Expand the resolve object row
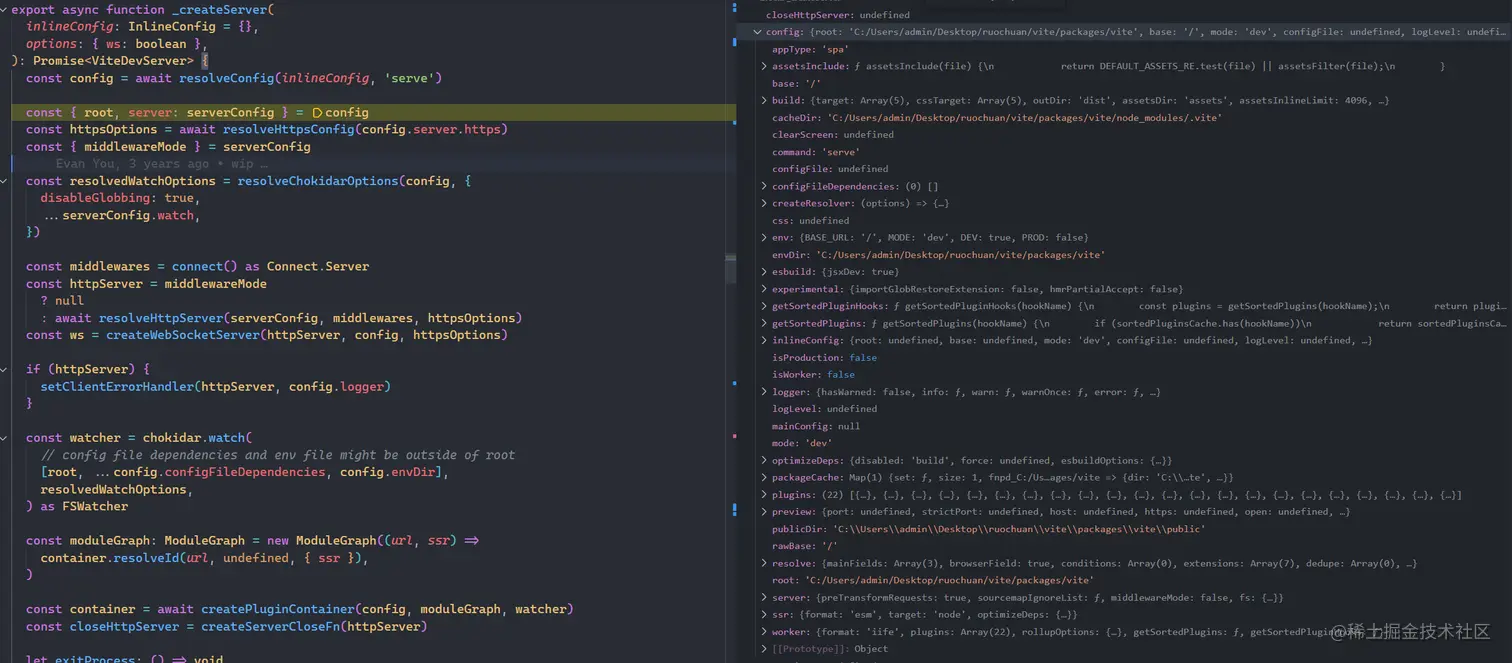This screenshot has width=1512, height=663. [764, 563]
